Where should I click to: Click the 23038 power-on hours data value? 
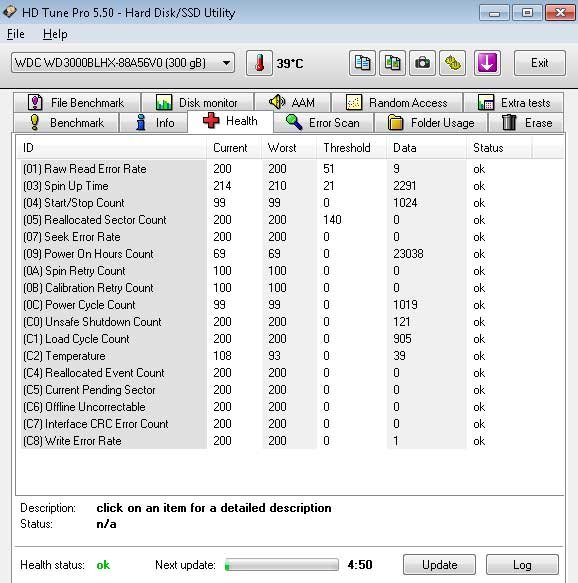(408, 254)
